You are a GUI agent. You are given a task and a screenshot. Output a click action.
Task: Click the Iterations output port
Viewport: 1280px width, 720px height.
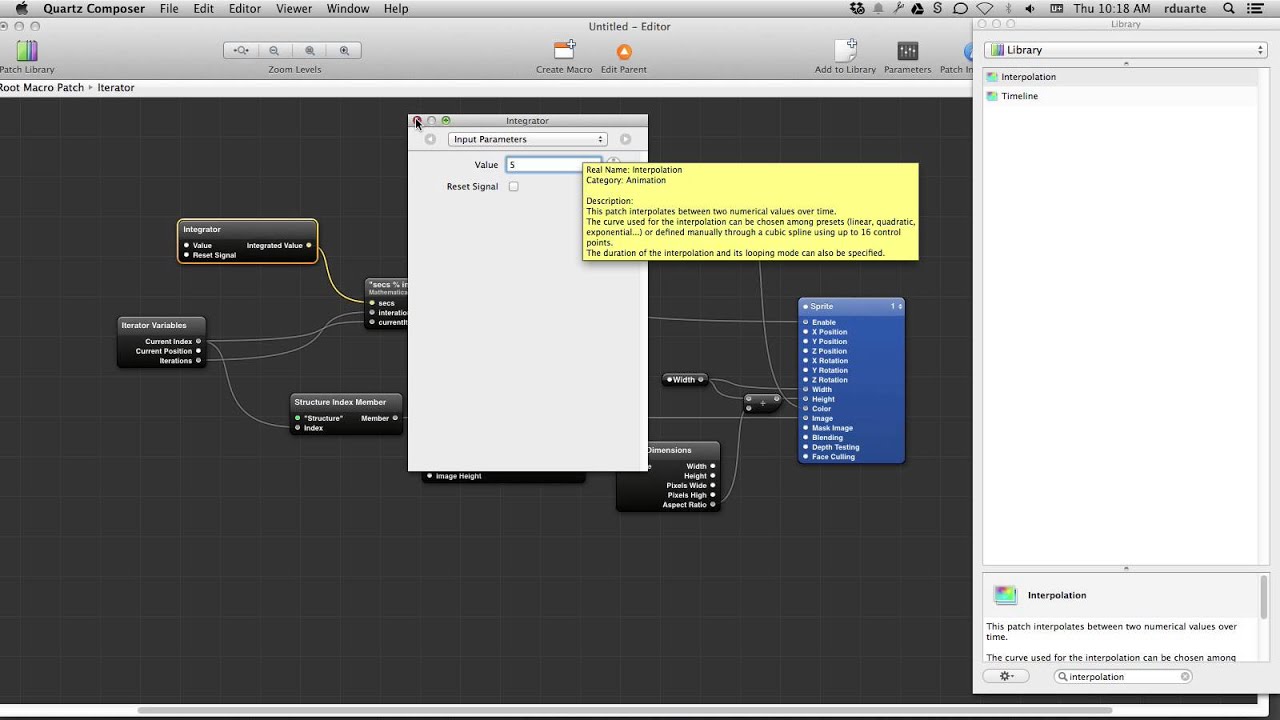pos(198,361)
